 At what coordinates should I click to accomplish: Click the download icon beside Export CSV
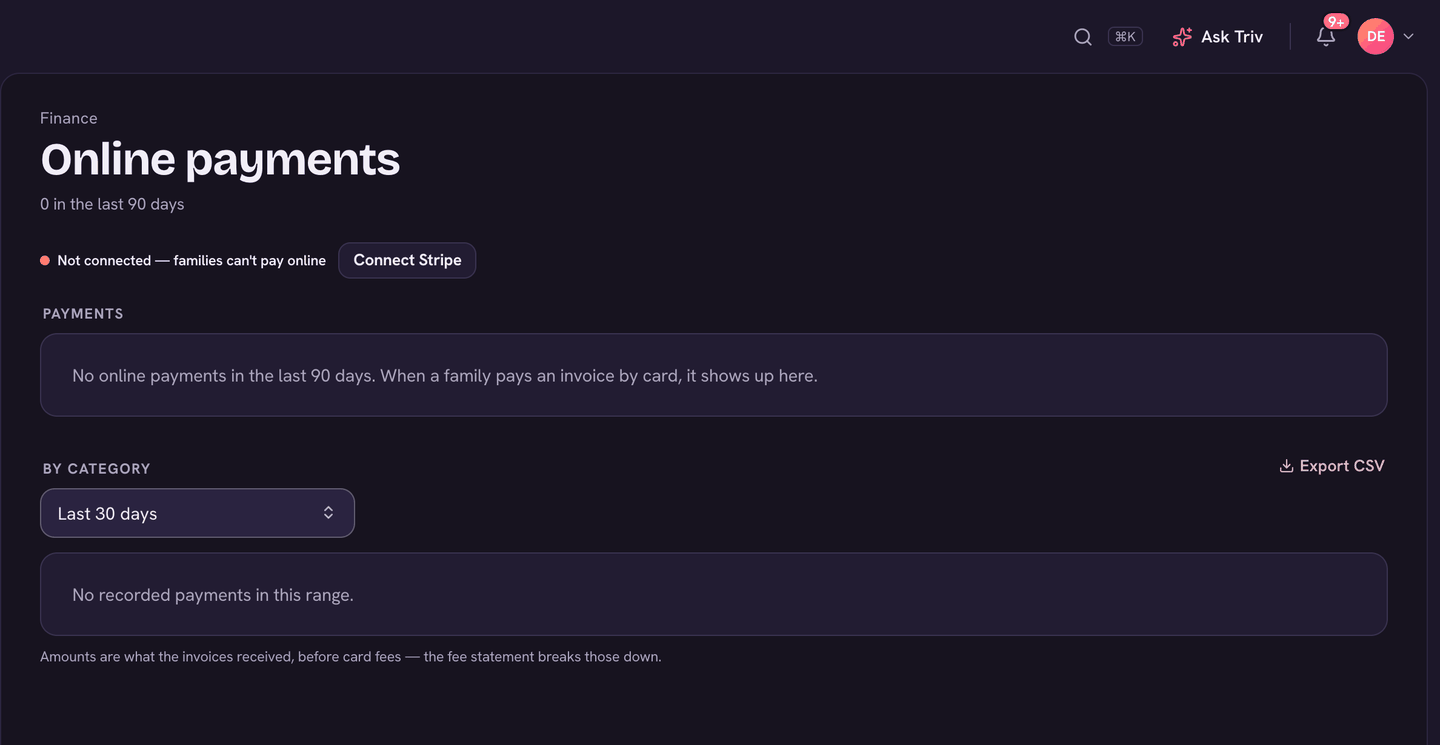(x=1286, y=466)
